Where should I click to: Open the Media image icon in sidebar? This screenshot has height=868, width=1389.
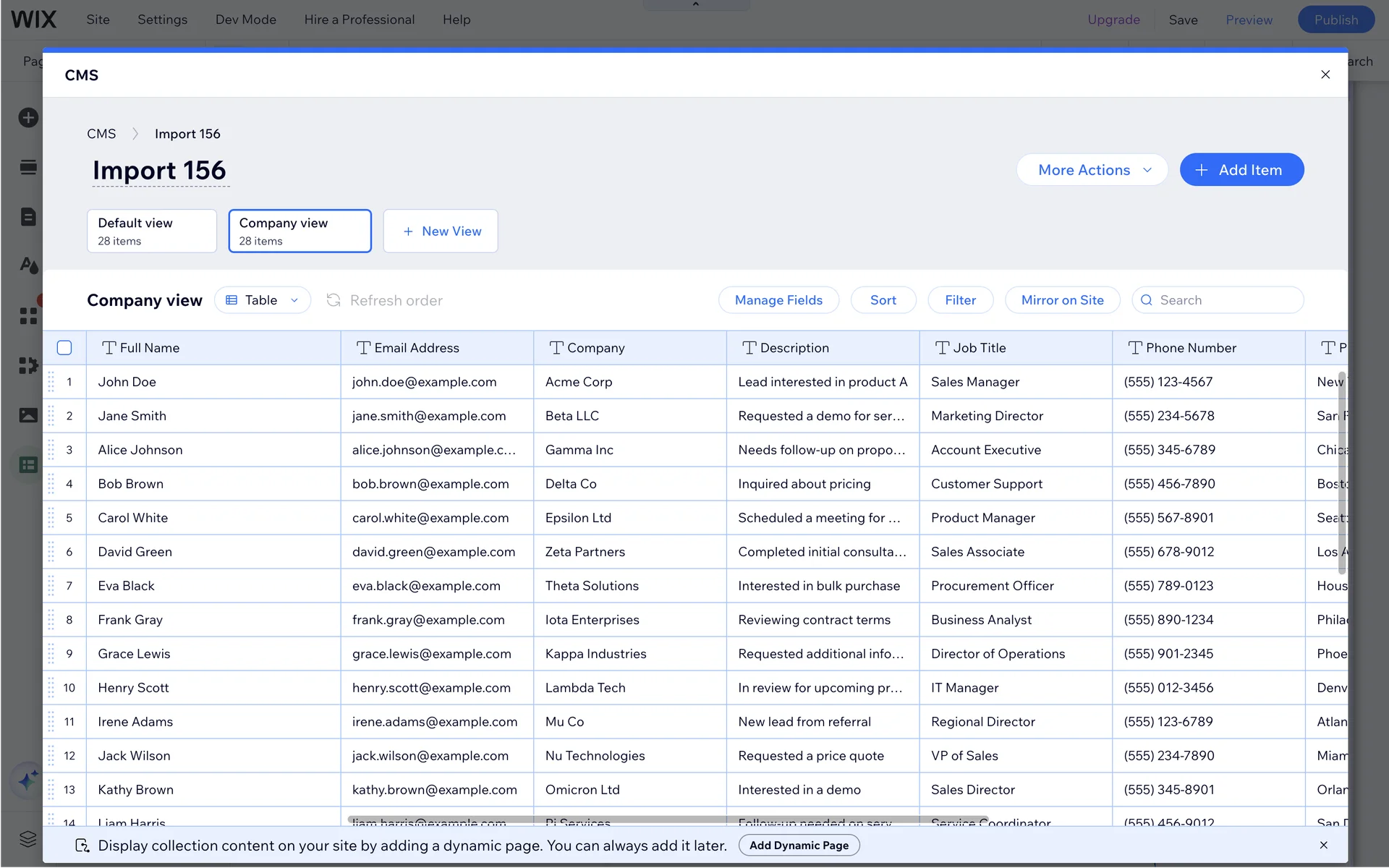coord(28,415)
